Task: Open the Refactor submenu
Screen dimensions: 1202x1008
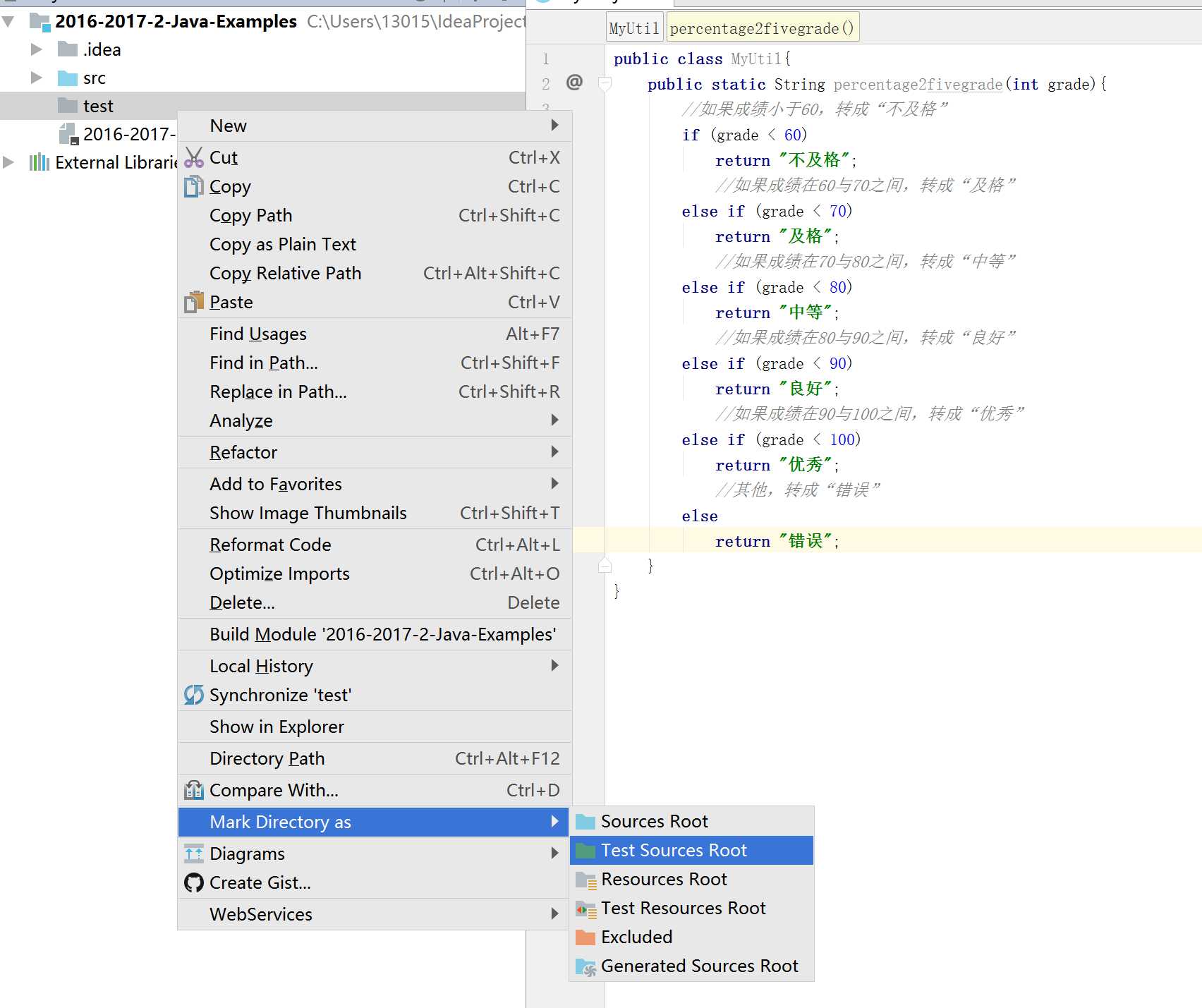Action: (375, 452)
